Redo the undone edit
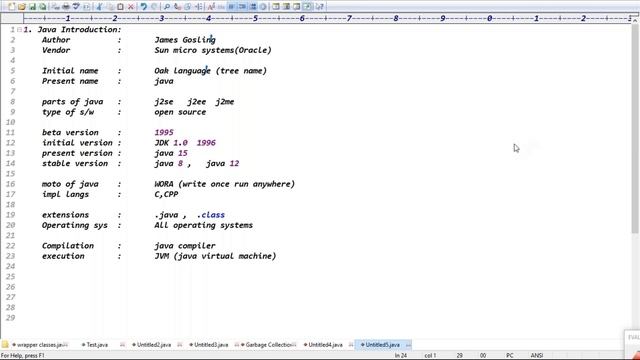The height and width of the screenshot is (360, 640). click(154, 7)
